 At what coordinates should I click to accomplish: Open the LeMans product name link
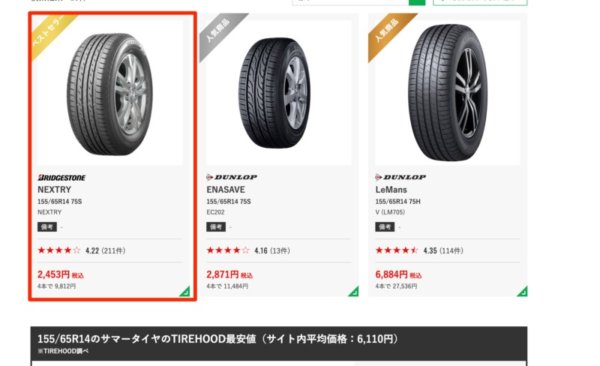391,190
